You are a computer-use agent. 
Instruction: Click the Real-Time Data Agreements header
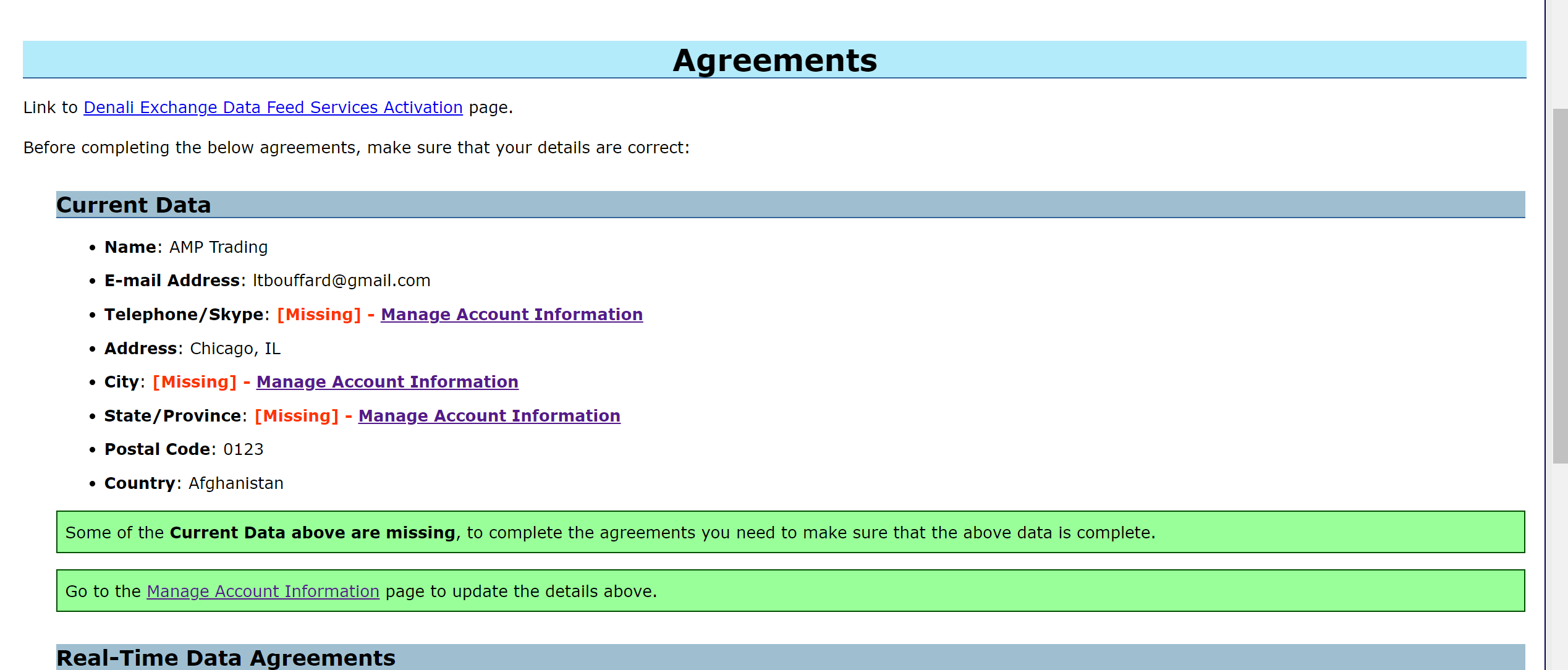pyautogui.click(x=226, y=658)
